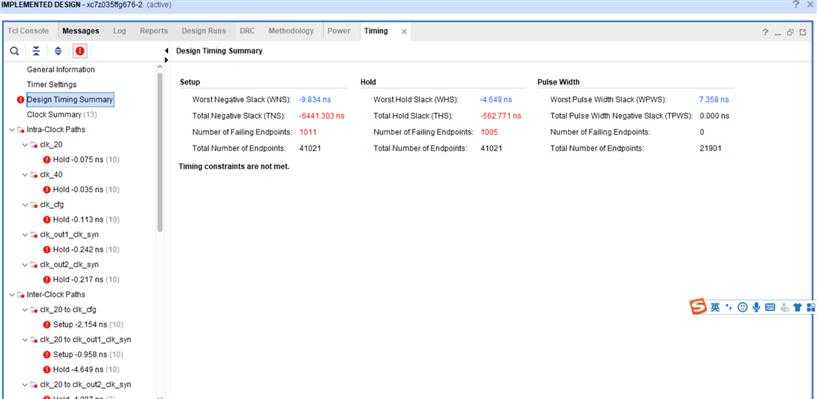Click the expand all tree icon
Viewport: 817px width, 399px height.
click(x=58, y=51)
